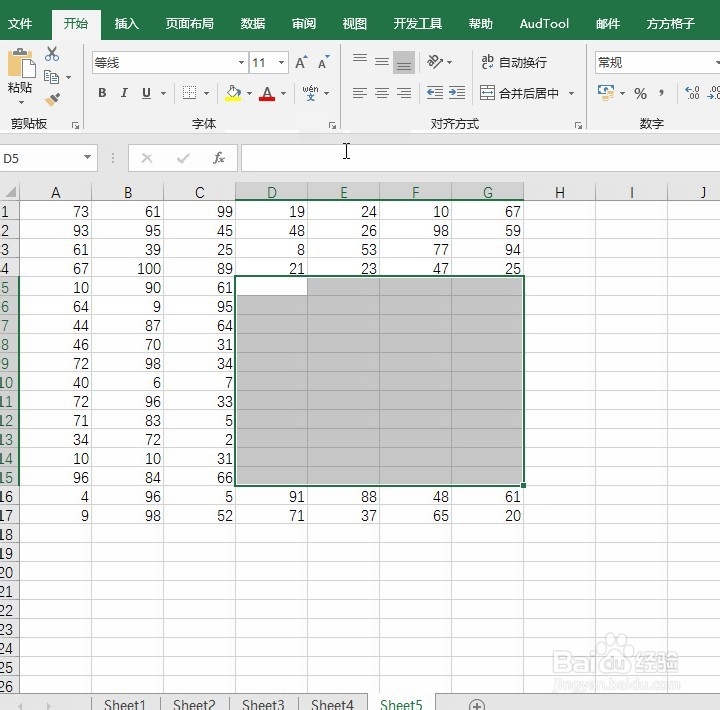Increase indent icon
The width and height of the screenshot is (720, 710).
click(x=457, y=93)
